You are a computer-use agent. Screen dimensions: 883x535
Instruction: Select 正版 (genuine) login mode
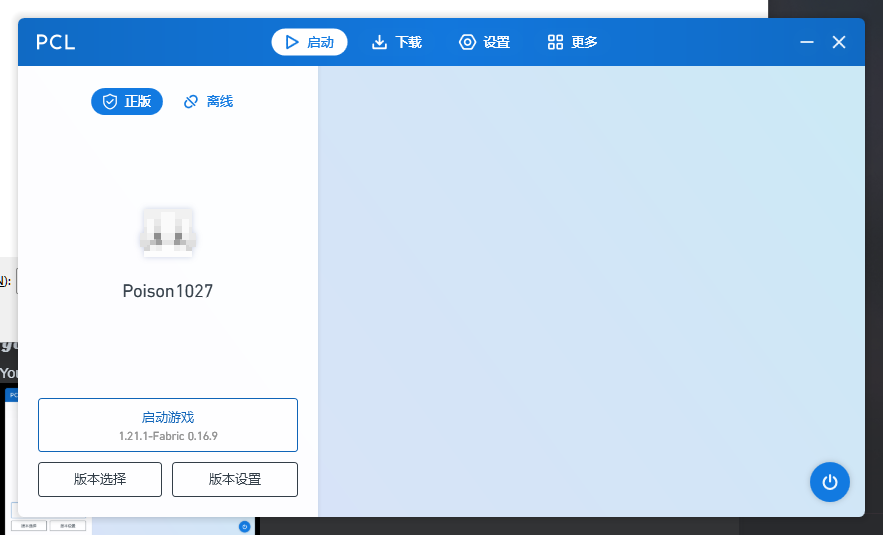[x=127, y=101]
